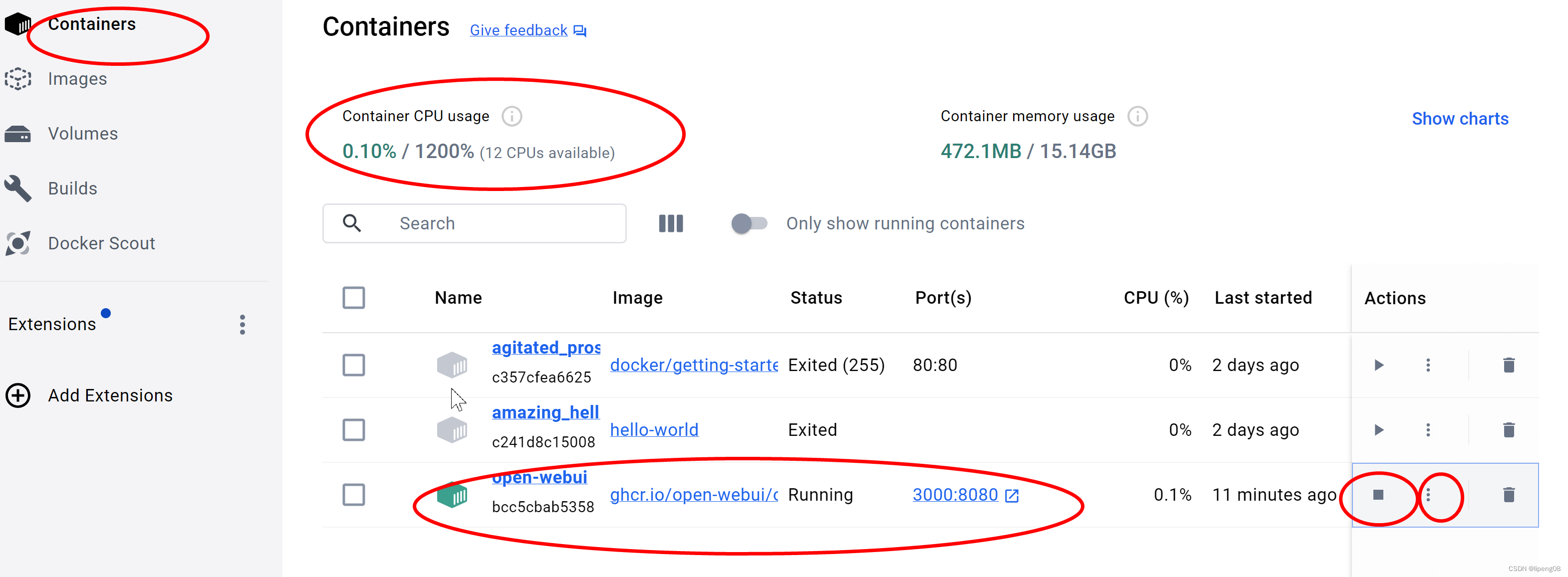Click the 472.1MB memory usage value
Image resolution: width=1568 pixels, height=577 pixels.
981,151
